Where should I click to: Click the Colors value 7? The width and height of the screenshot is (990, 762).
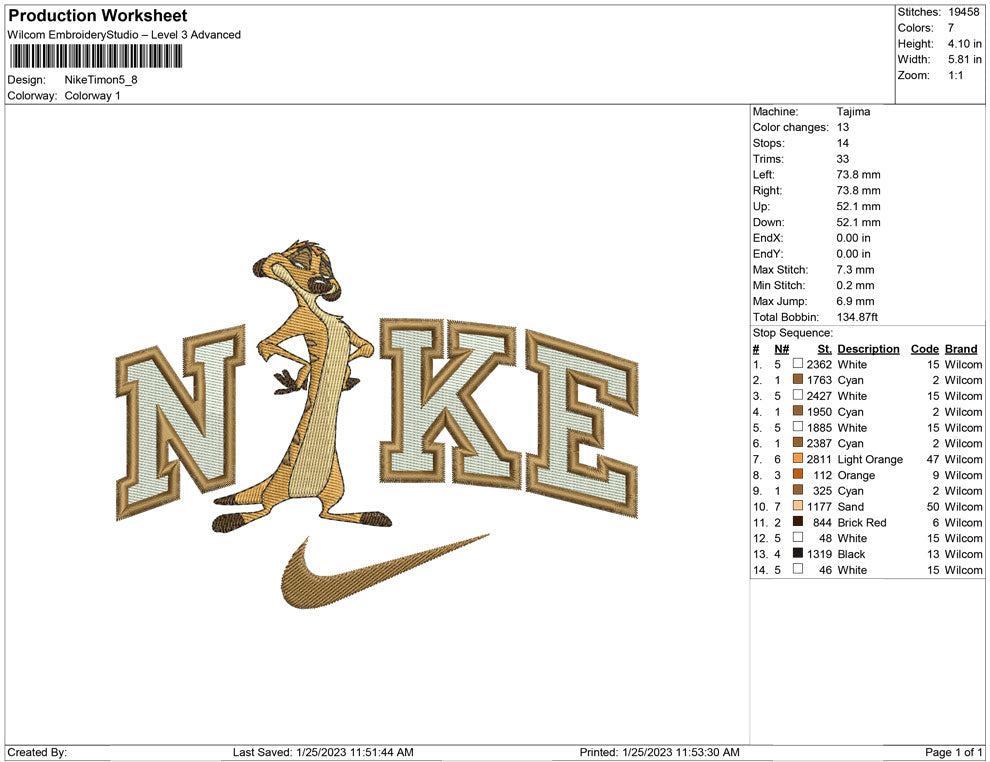951,28
